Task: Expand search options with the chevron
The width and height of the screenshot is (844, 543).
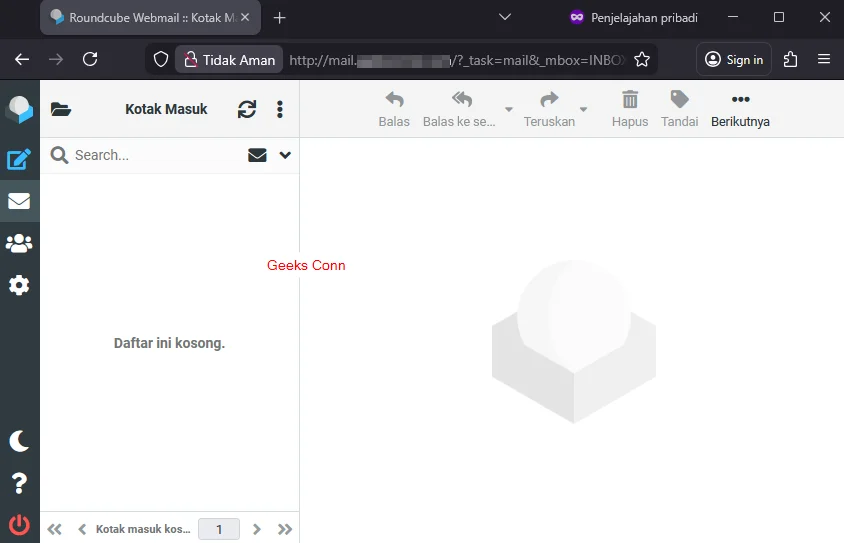Action: (x=285, y=155)
